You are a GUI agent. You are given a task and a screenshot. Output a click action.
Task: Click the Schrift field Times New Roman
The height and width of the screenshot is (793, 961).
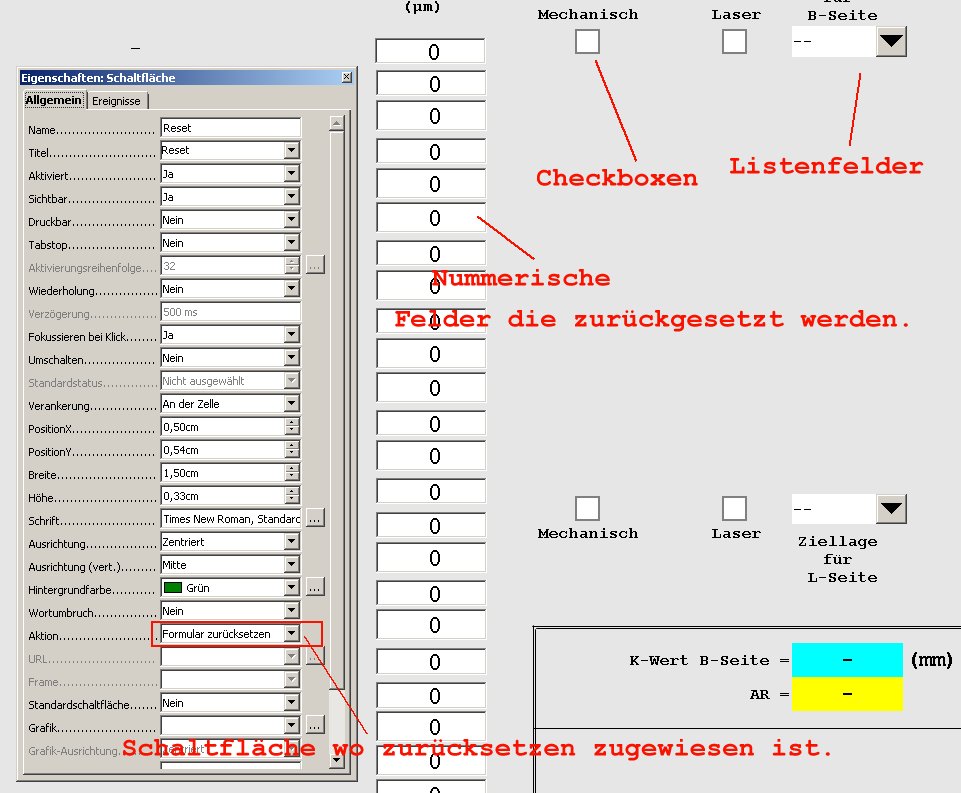pyautogui.click(x=230, y=519)
